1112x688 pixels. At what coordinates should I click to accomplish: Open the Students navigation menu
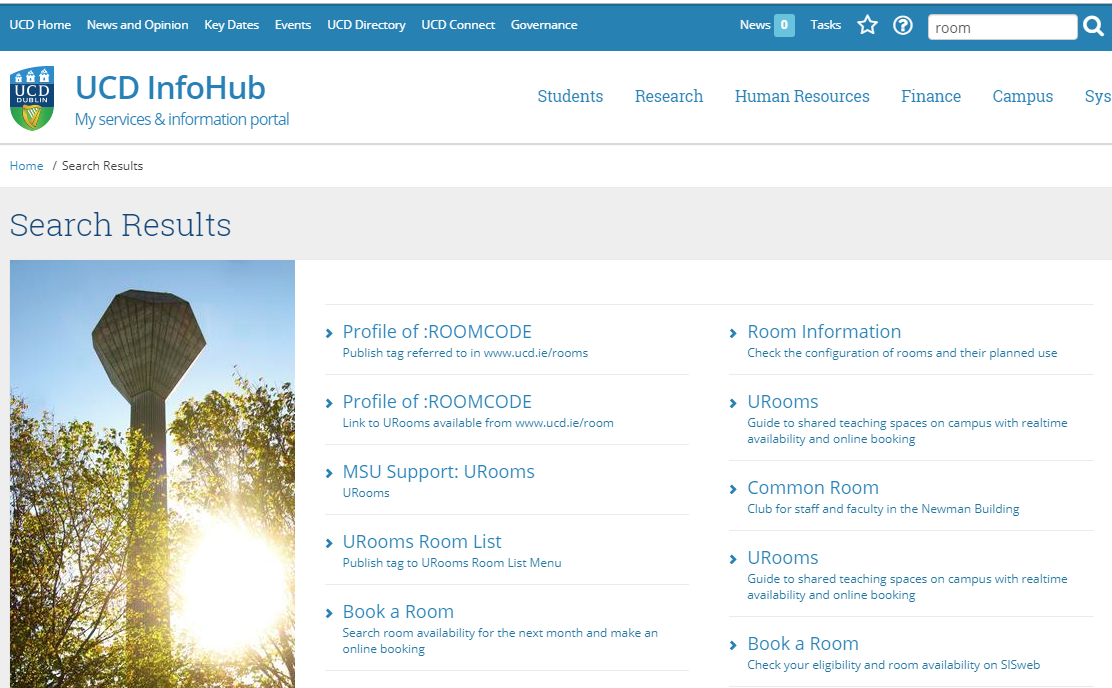pyautogui.click(x=570, y=97)
